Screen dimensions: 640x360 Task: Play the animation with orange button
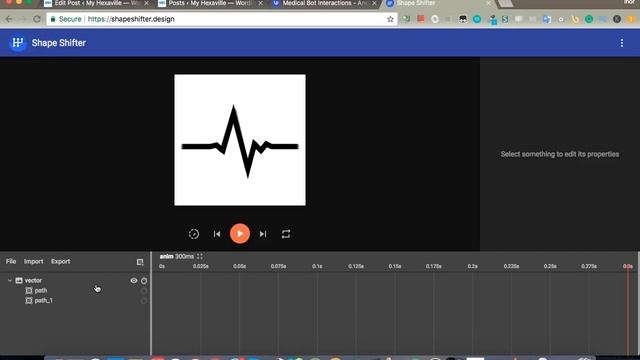[x=240, y=234]
